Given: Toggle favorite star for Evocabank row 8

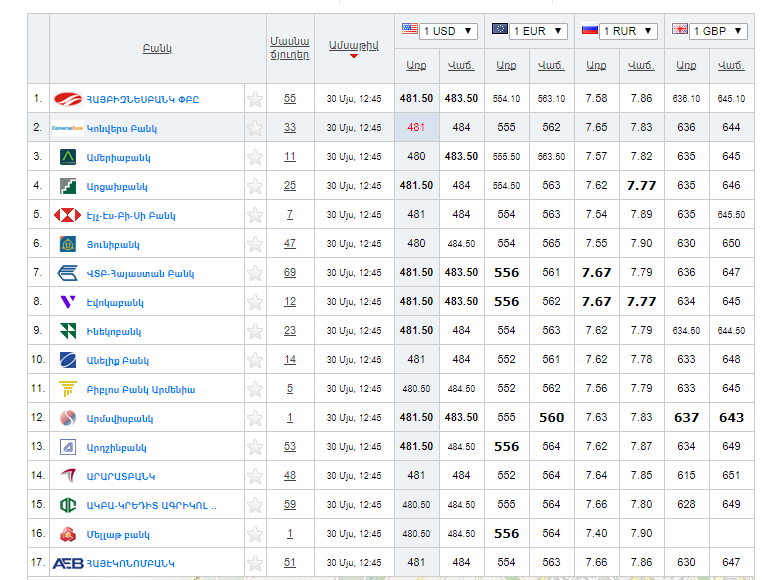Looking at the screenshot, I should (255, 302).
